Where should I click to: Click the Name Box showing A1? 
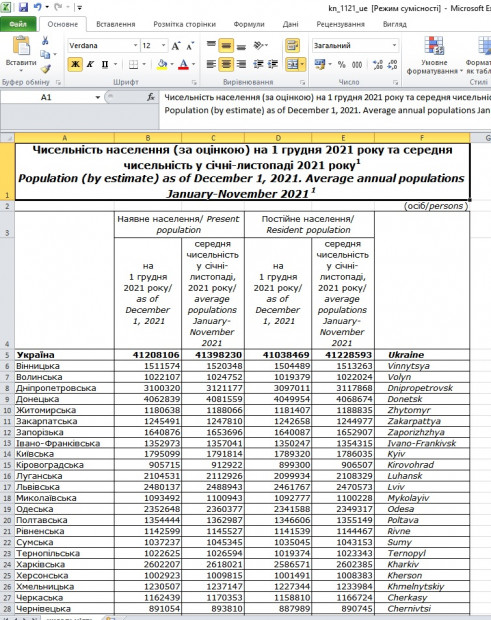click(47, 97)
